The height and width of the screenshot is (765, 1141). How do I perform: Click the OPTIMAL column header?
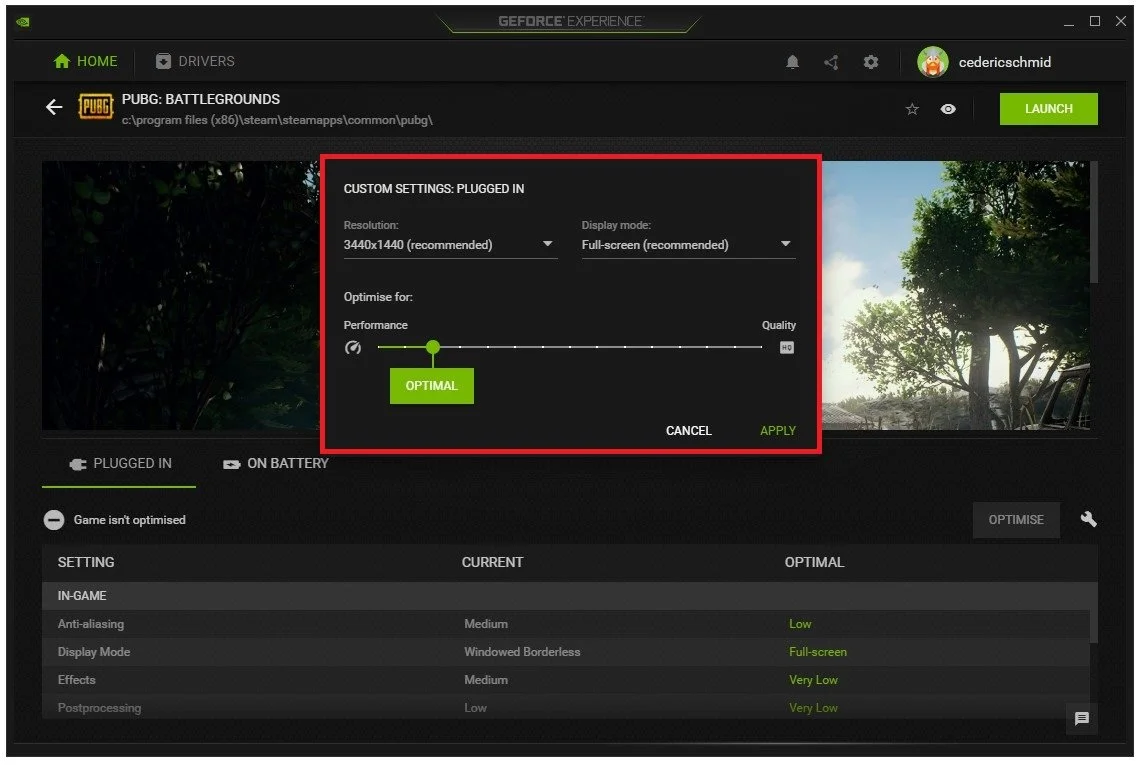pos(814,563)
